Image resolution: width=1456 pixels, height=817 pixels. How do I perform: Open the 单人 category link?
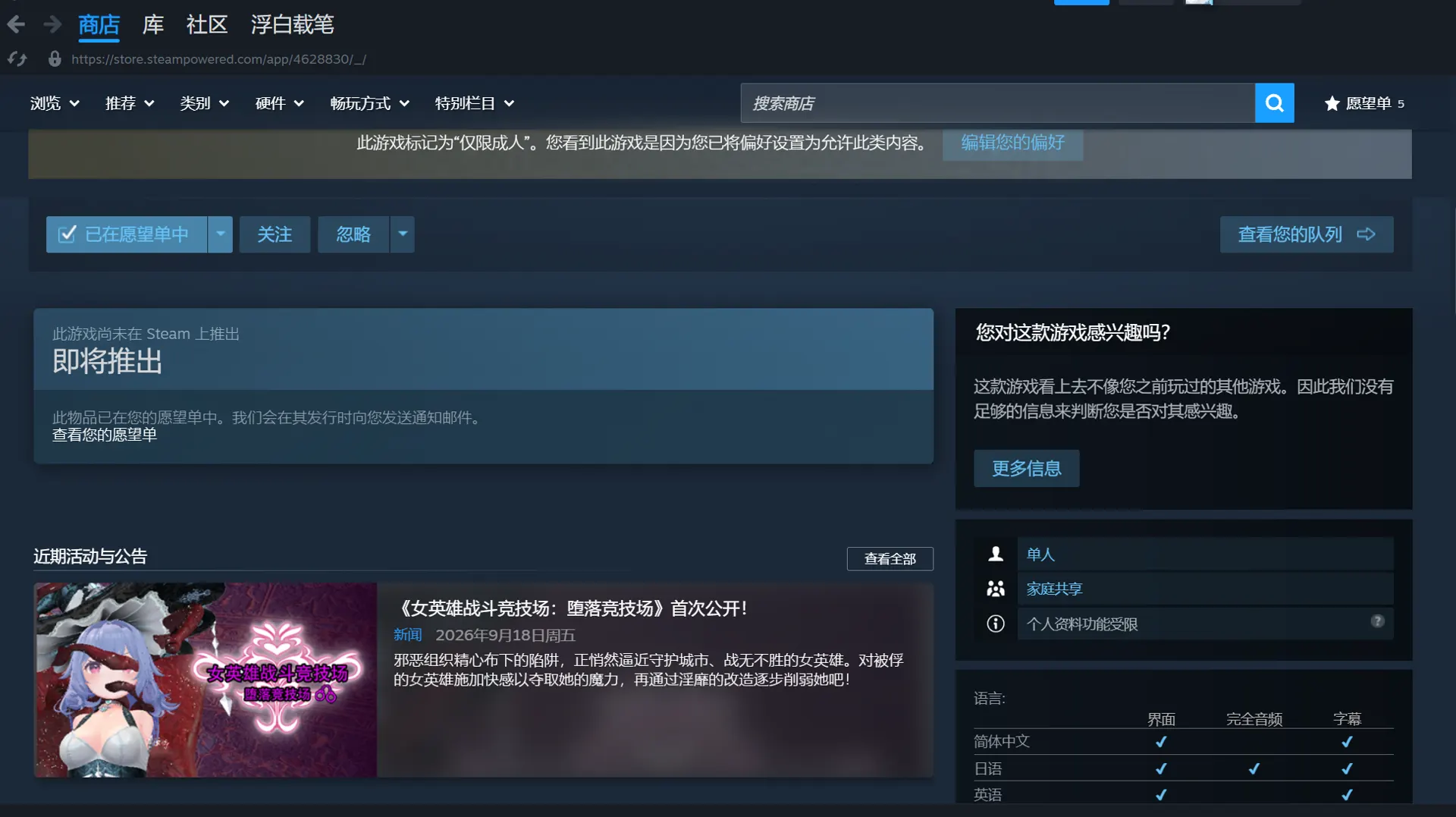(1040, 555)
